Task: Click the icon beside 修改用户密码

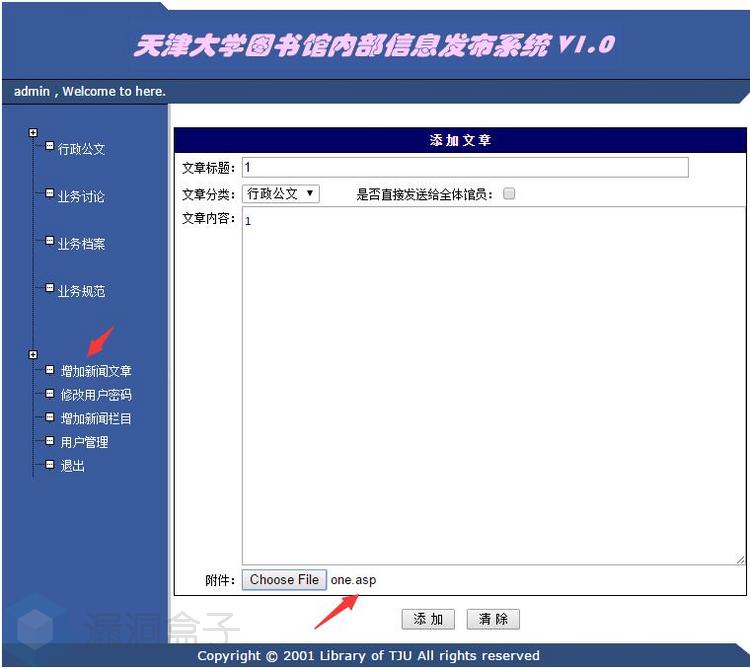Action: point(49,393)
